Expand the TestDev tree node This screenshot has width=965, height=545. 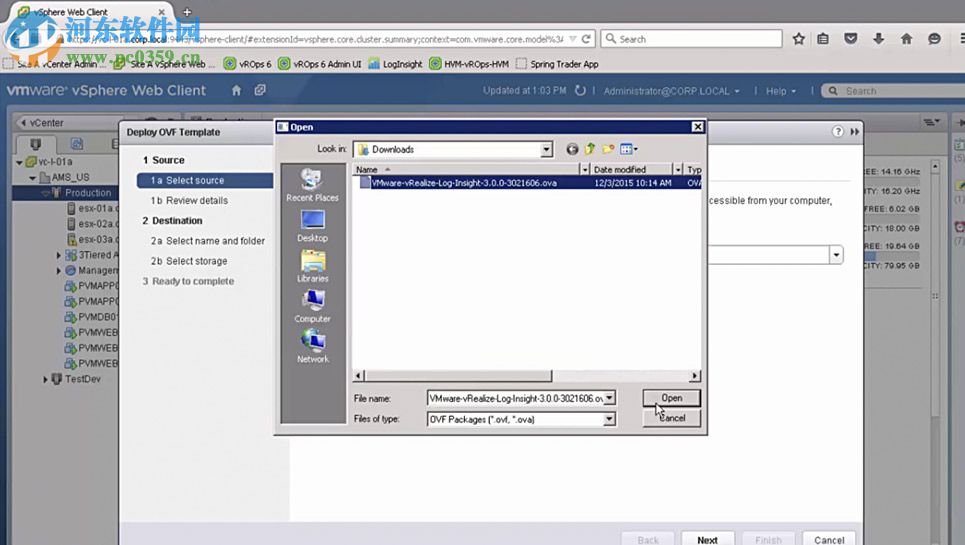point(45,380)
